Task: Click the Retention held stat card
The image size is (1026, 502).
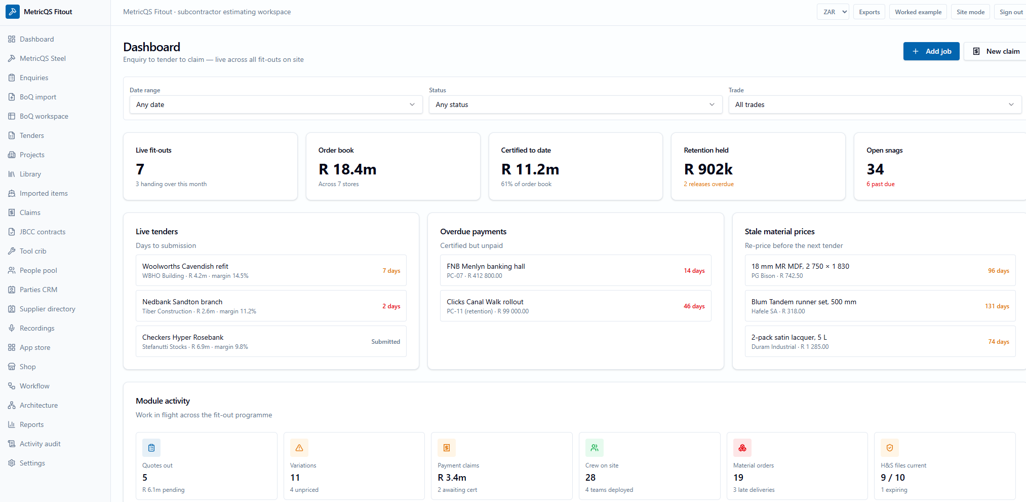Action: click(x=758, y=166)
